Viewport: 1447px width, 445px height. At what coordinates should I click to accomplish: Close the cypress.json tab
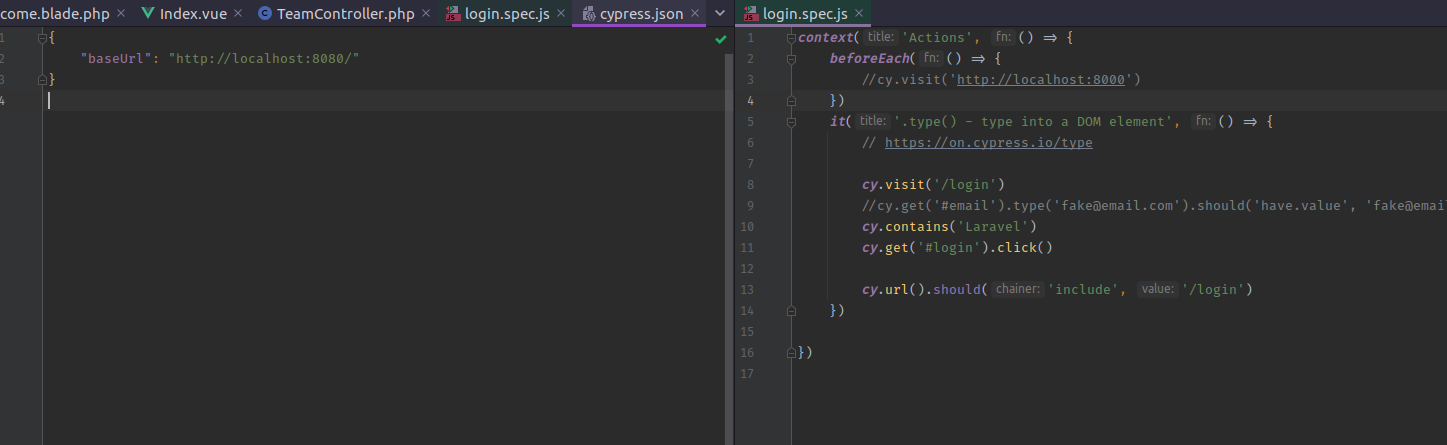(x=697, y=14)
